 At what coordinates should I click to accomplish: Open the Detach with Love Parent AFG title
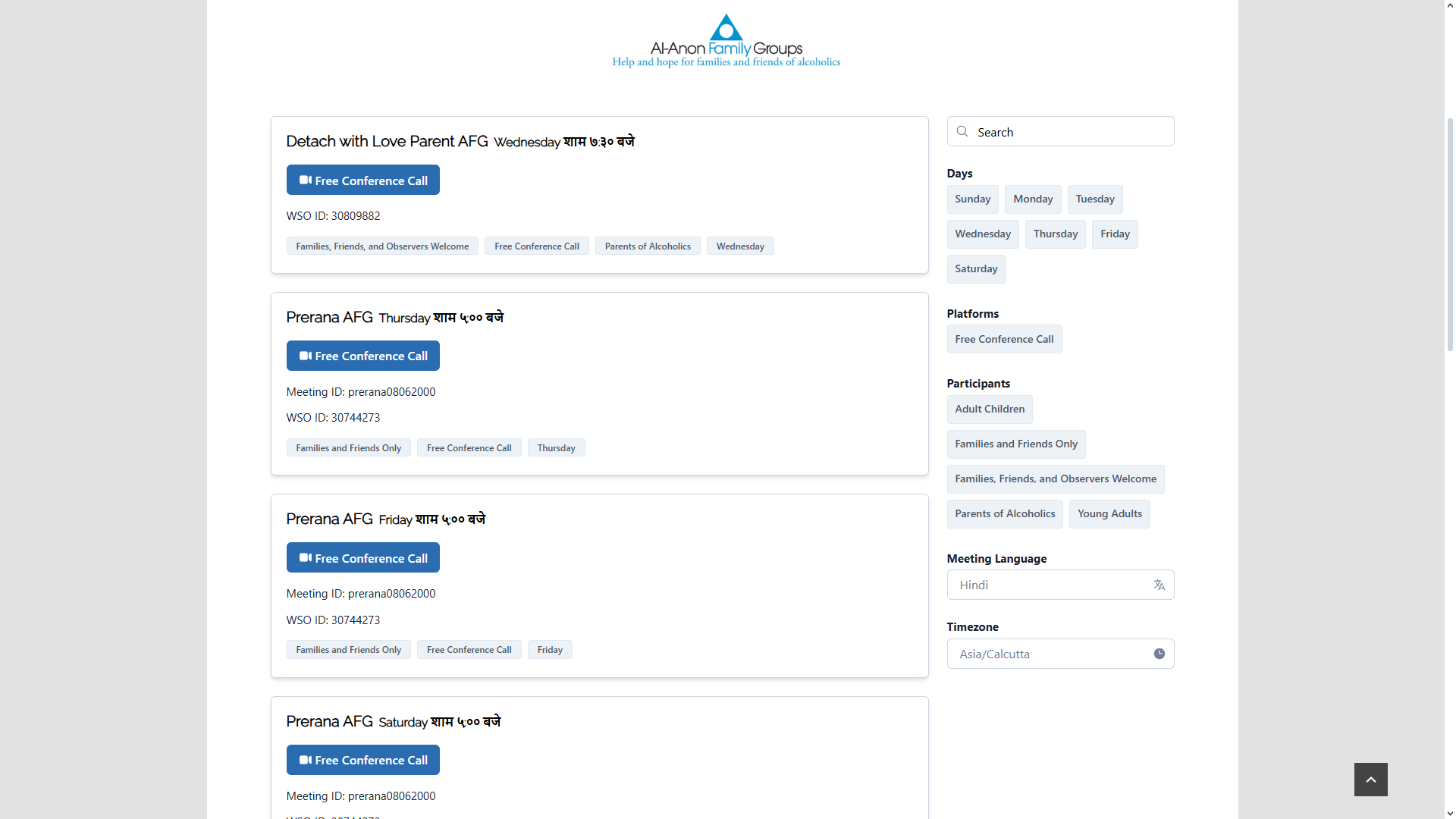tap(387, 142)
